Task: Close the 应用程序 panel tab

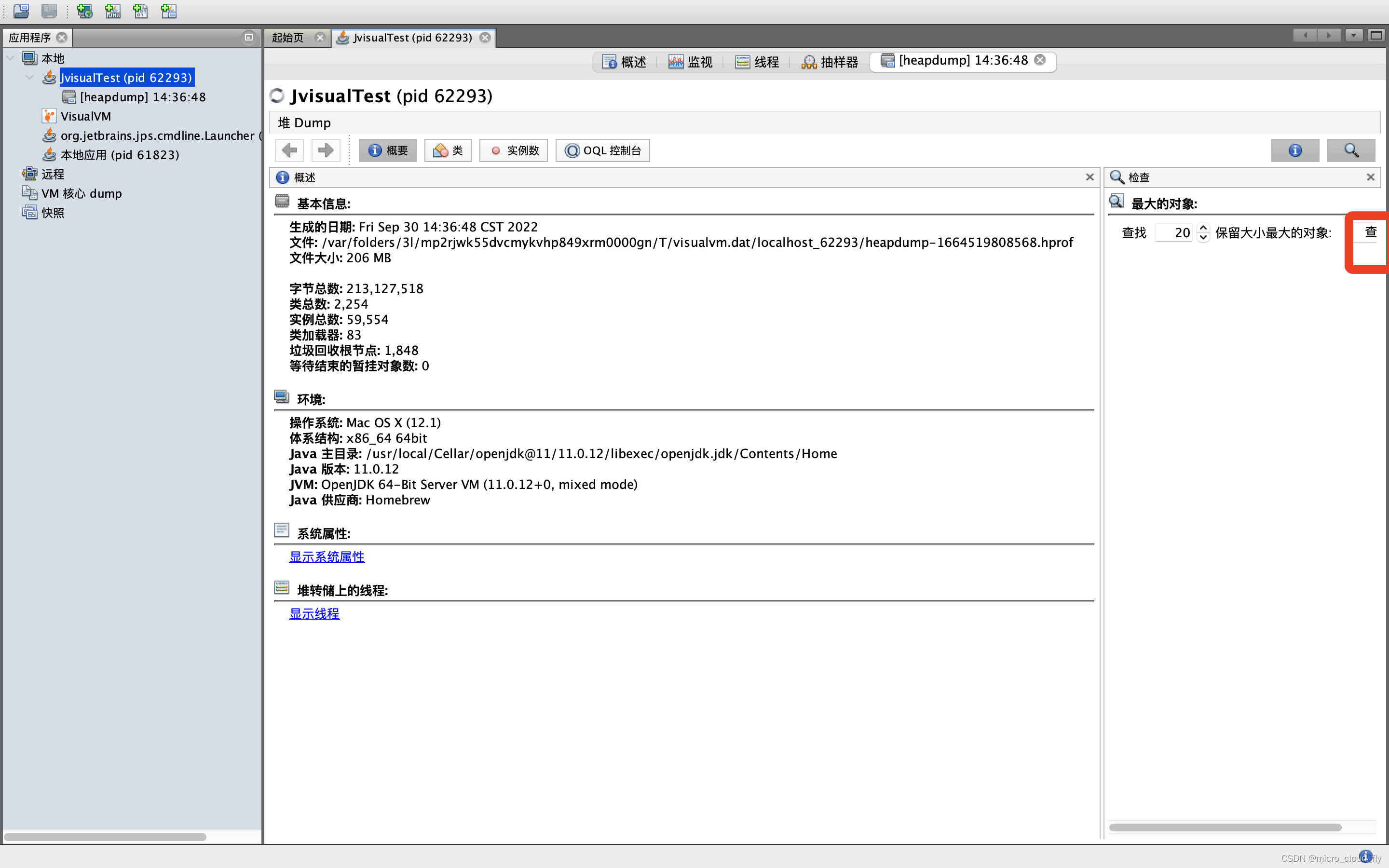Action: (61, 37)
